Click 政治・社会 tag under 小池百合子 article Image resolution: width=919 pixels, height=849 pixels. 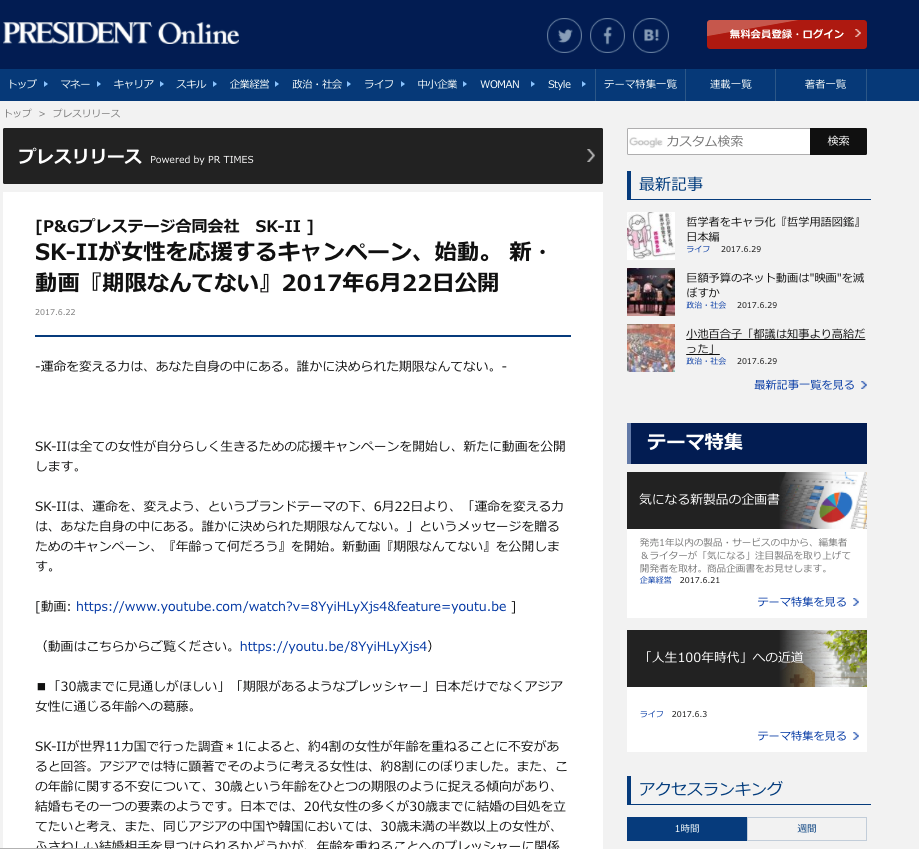coord(706,362)
